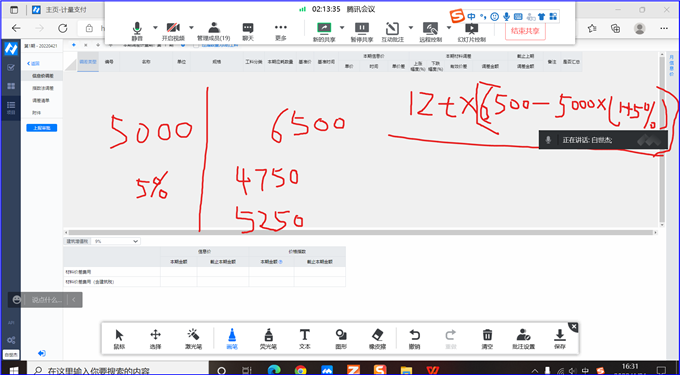The height and width of the screenshot is (375, 680).
Task: Open the 图形 shapes tool
Action: [341, 339]
